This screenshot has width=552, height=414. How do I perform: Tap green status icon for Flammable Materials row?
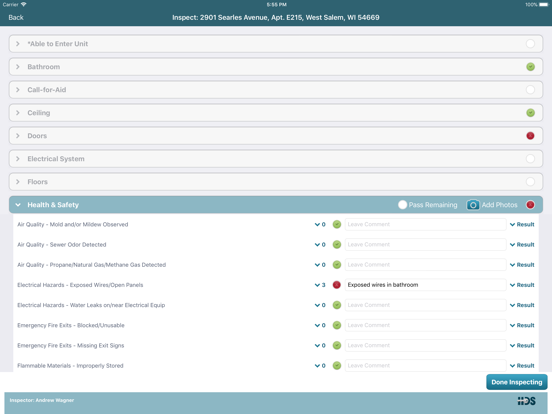tap(337, 365)
